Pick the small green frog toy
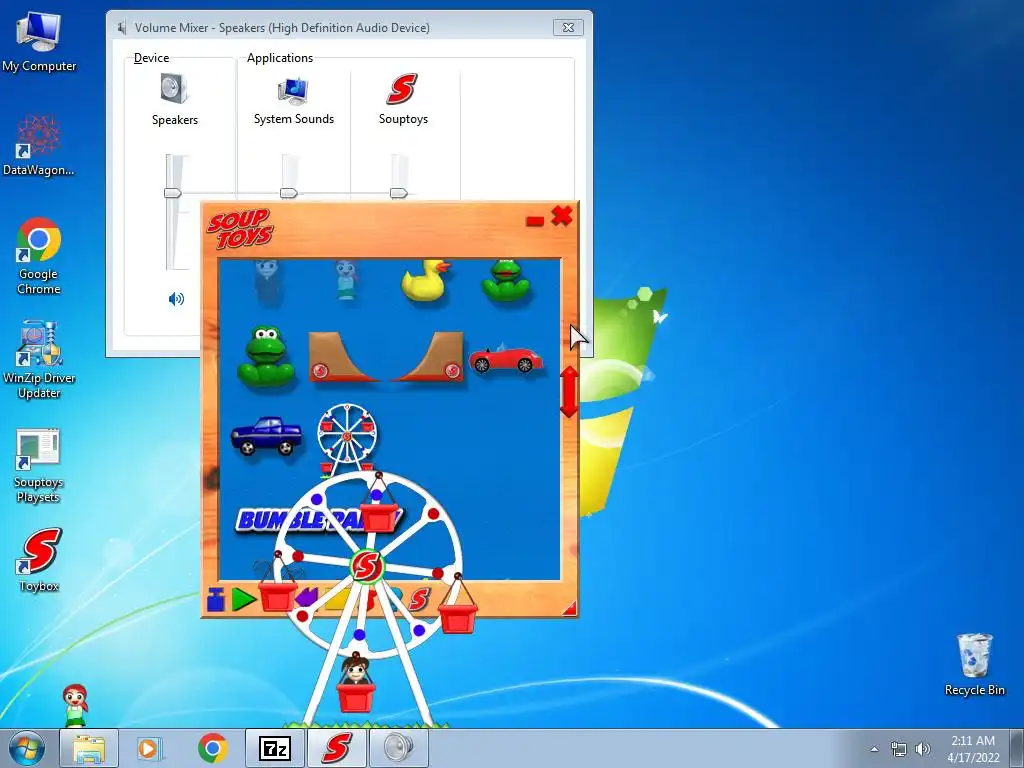The width and height of the screenshot is (1024, 768). point(505,280)
